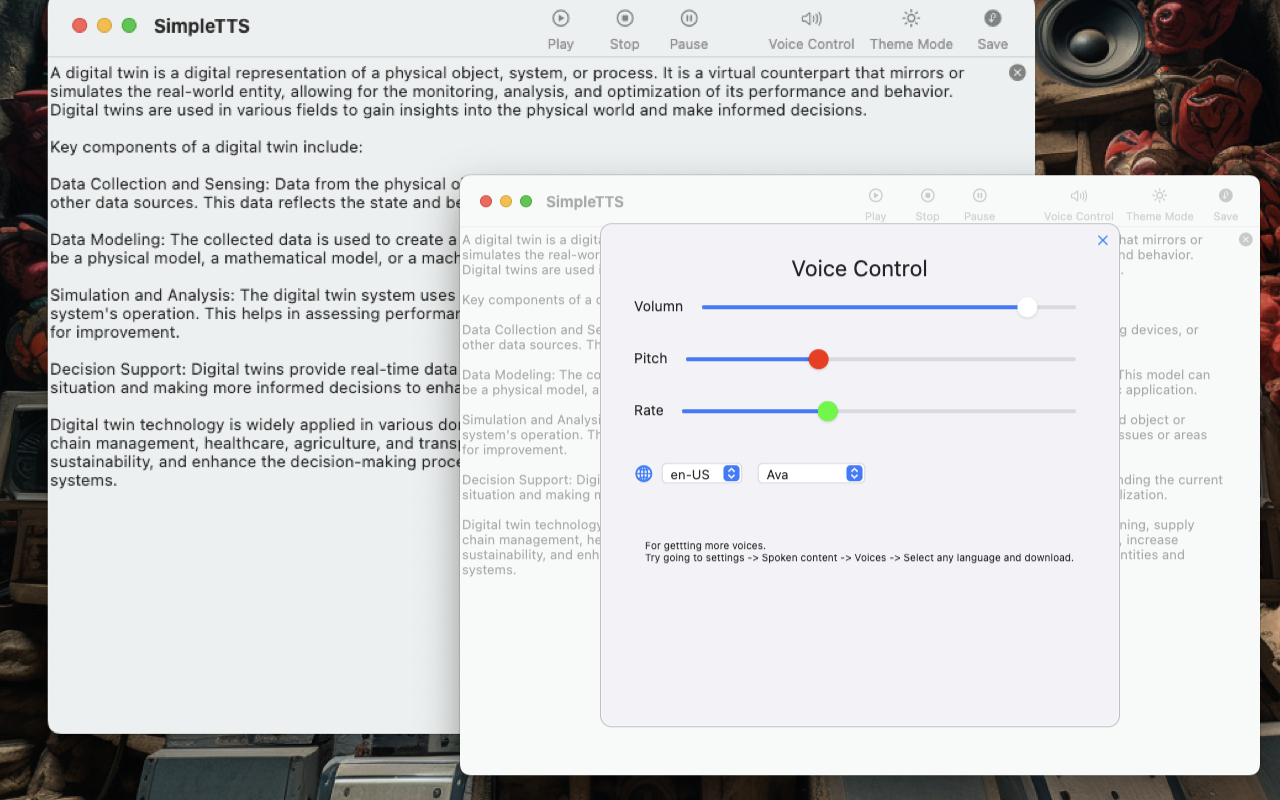The image size is (1280, 800).
Task: Click the Rate label
Action: (x=648, y=410)
